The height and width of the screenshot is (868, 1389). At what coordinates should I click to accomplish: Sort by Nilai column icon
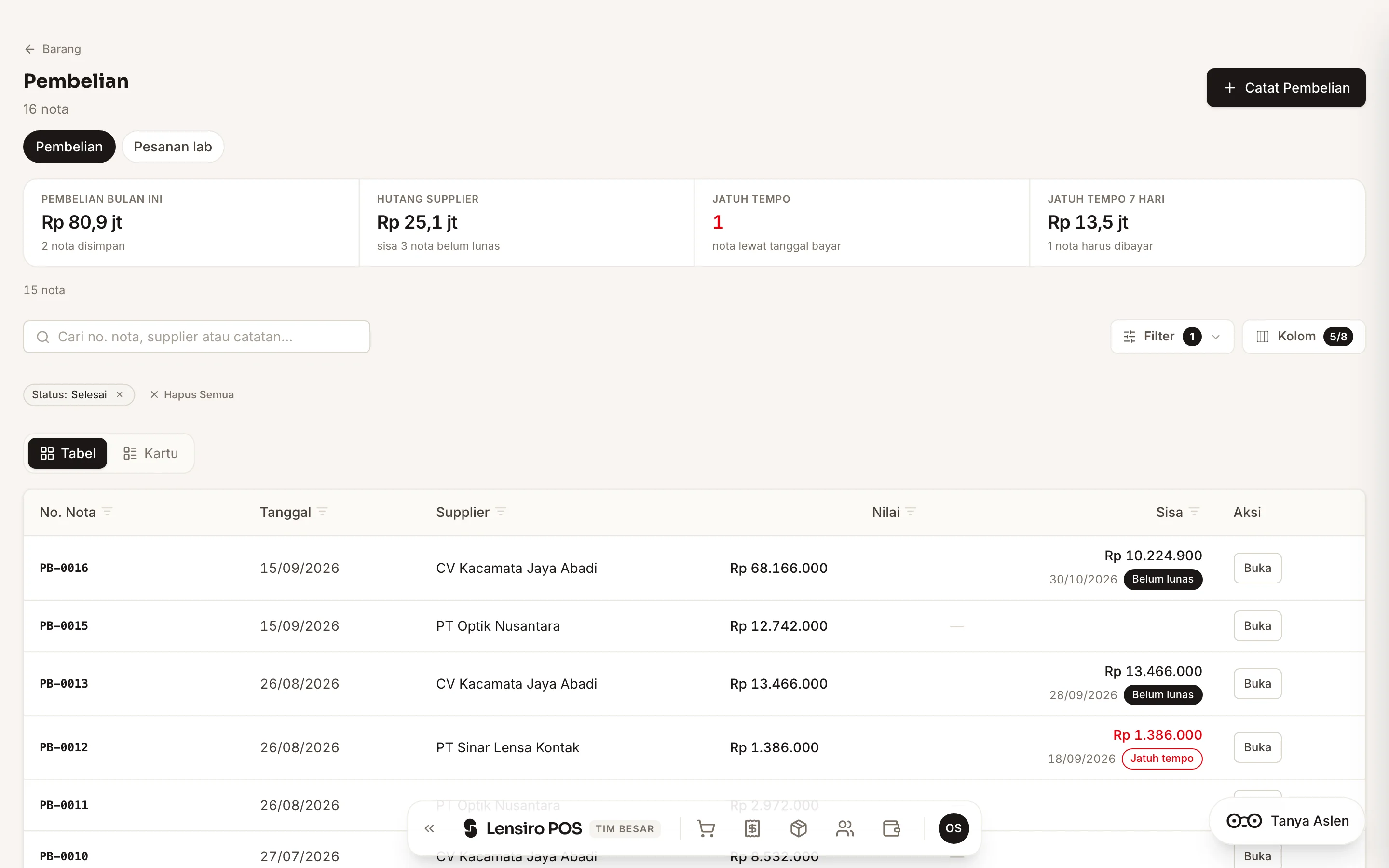910,512
